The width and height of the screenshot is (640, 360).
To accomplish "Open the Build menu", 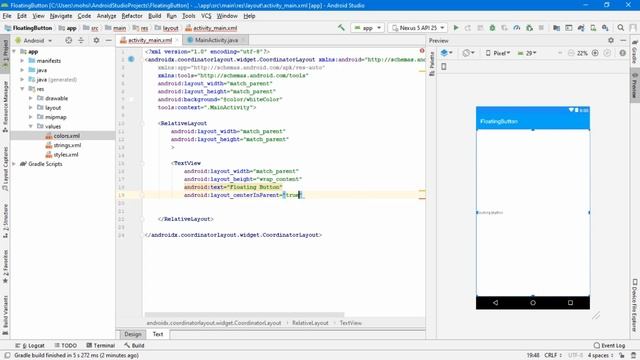I will coord(154,16).
